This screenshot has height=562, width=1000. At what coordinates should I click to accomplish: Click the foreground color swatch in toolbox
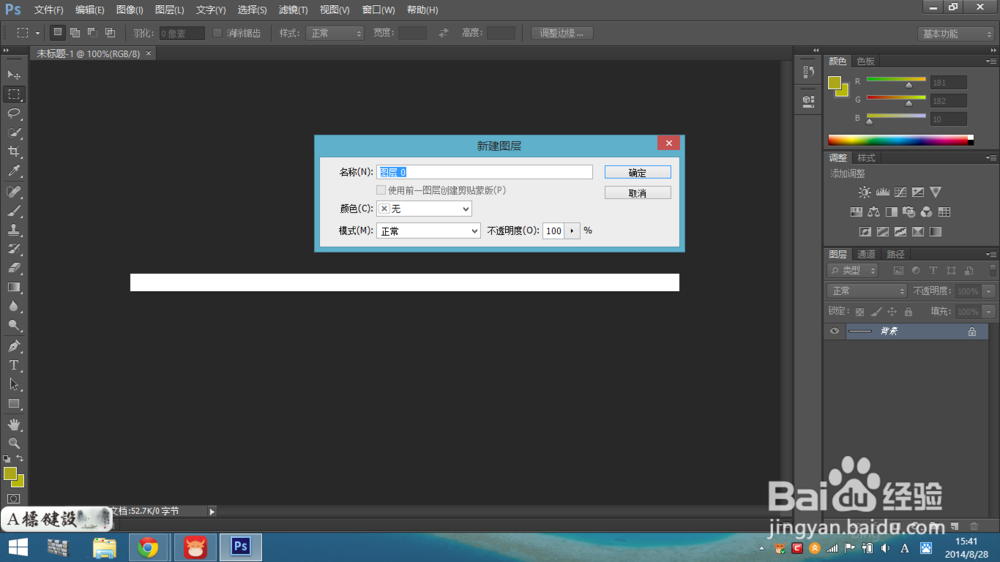pyautogui.click(x=10, y=474)
